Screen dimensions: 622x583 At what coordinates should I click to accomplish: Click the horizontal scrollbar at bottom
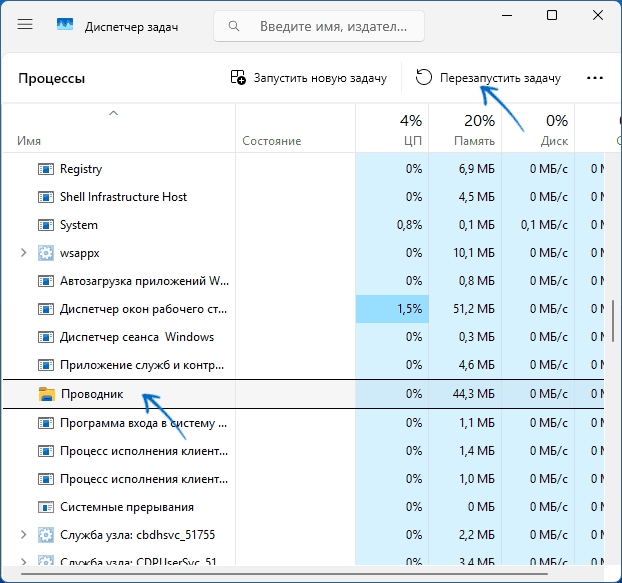coord(284,574)
